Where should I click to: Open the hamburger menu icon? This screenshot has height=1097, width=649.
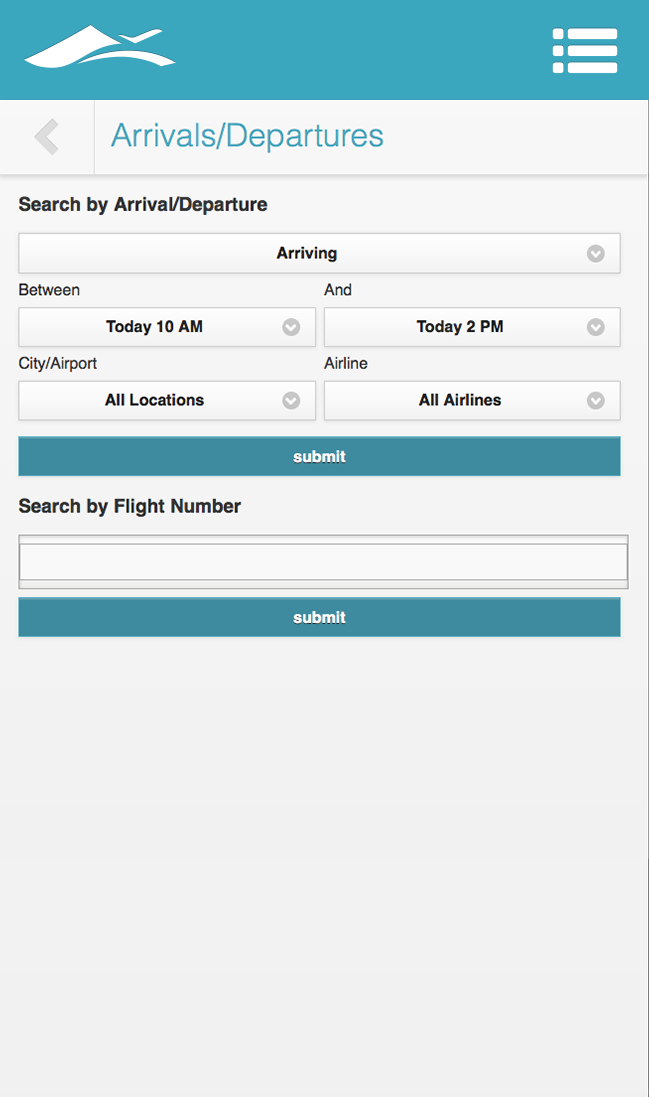pos(585,50)
